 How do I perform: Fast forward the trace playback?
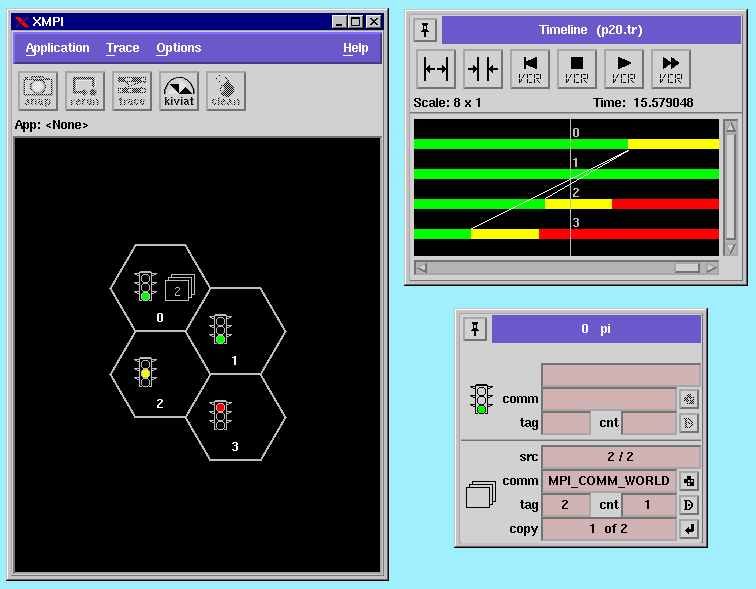[671, 69]
